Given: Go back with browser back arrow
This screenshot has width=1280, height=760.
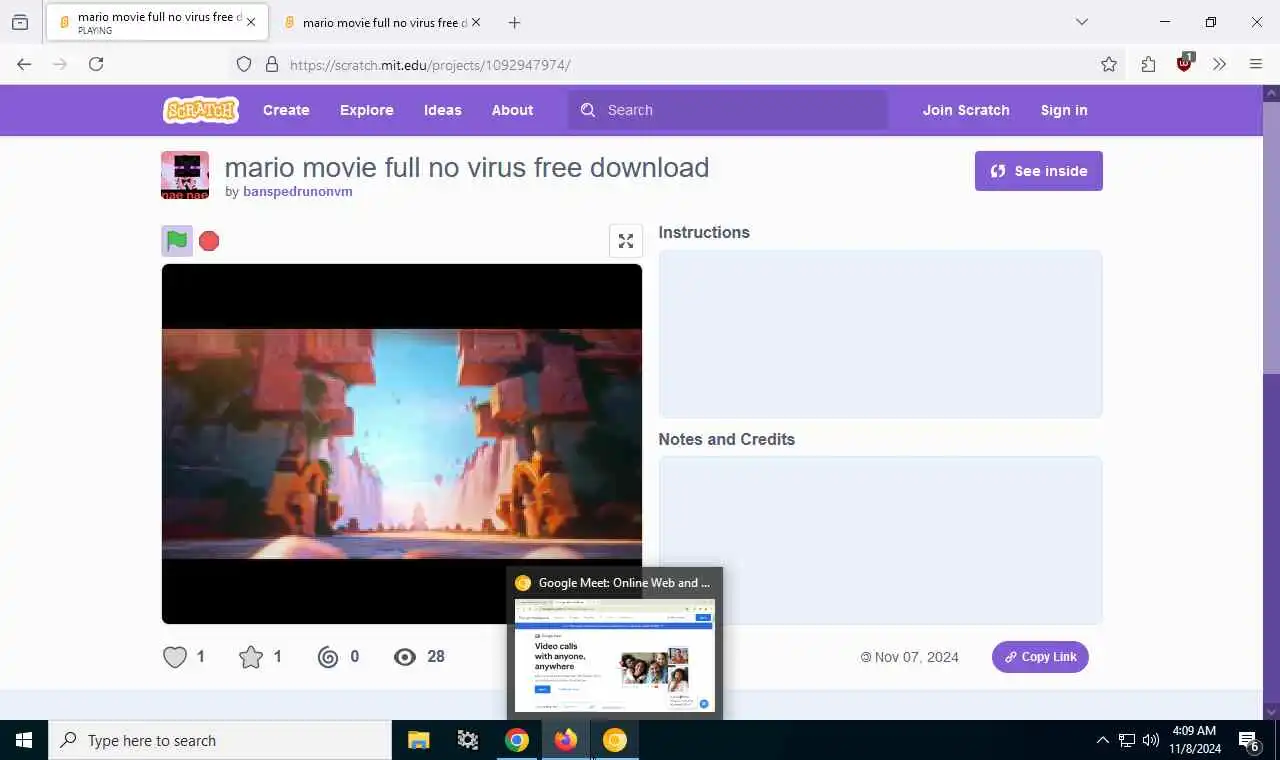Looking at the screenshot, I should tap(24, 64).
